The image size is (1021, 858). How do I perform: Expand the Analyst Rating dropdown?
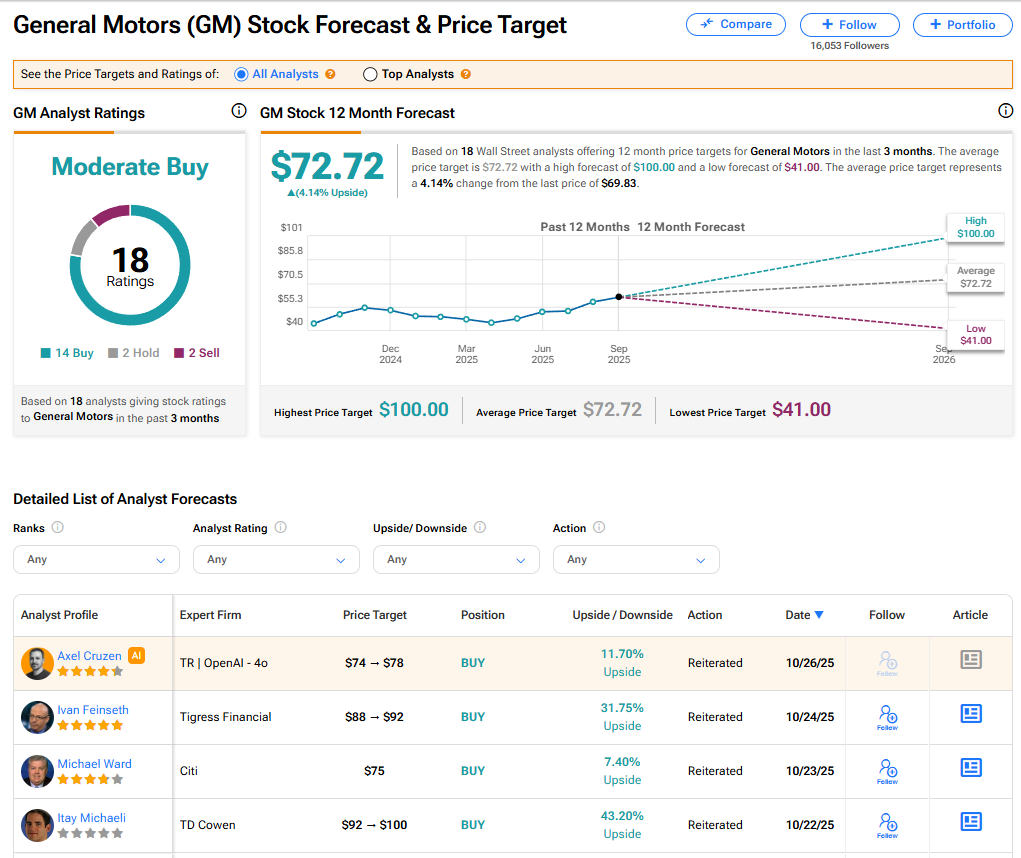coord(276,559)
